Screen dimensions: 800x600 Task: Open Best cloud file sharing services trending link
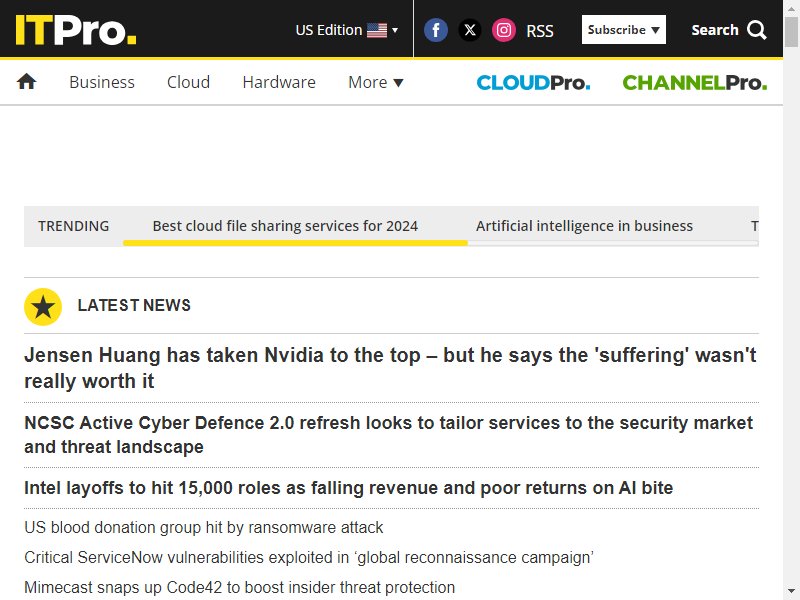tap(285, 226)
